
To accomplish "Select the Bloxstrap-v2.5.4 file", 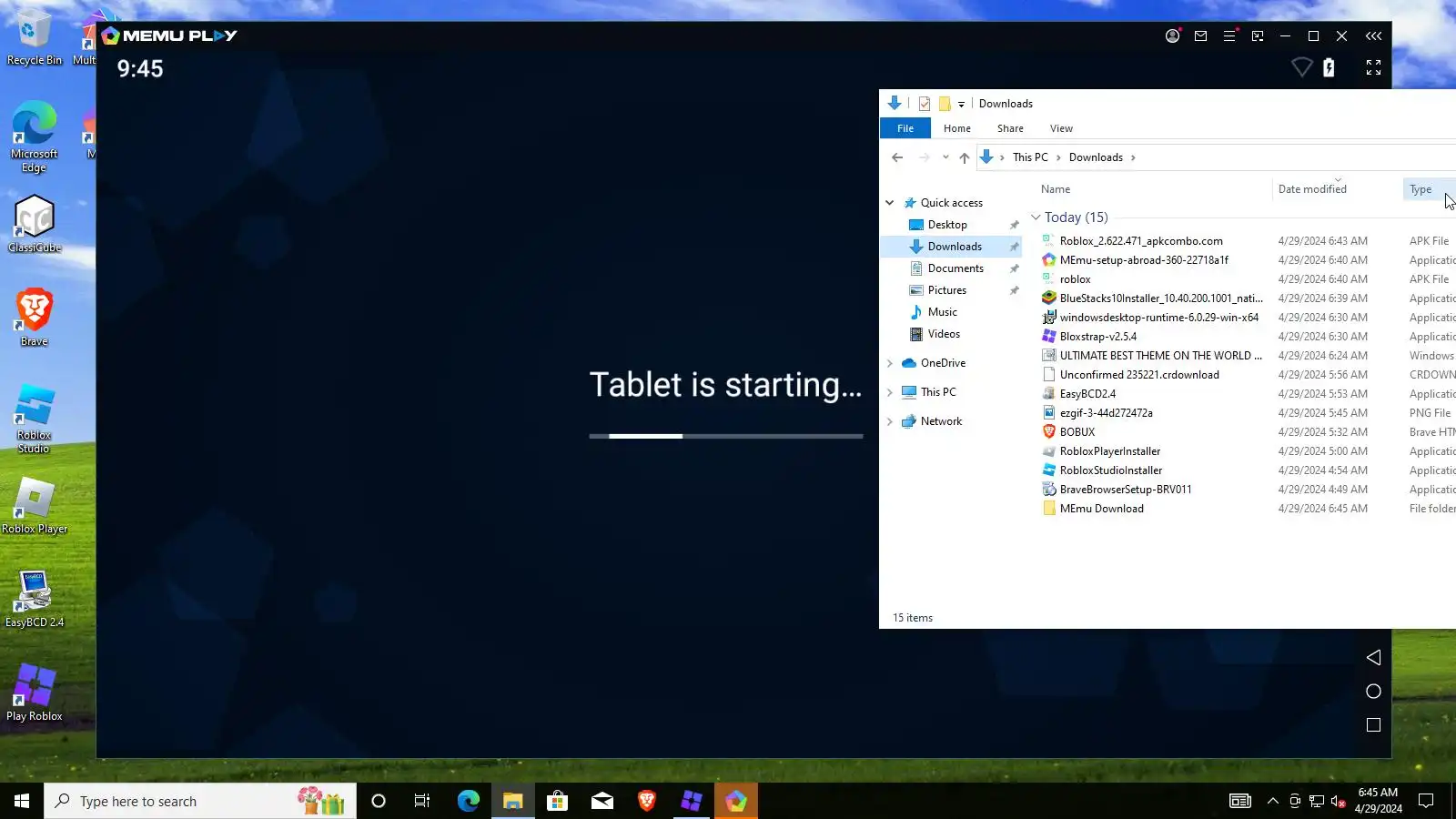I will (x=1097, y=337).
